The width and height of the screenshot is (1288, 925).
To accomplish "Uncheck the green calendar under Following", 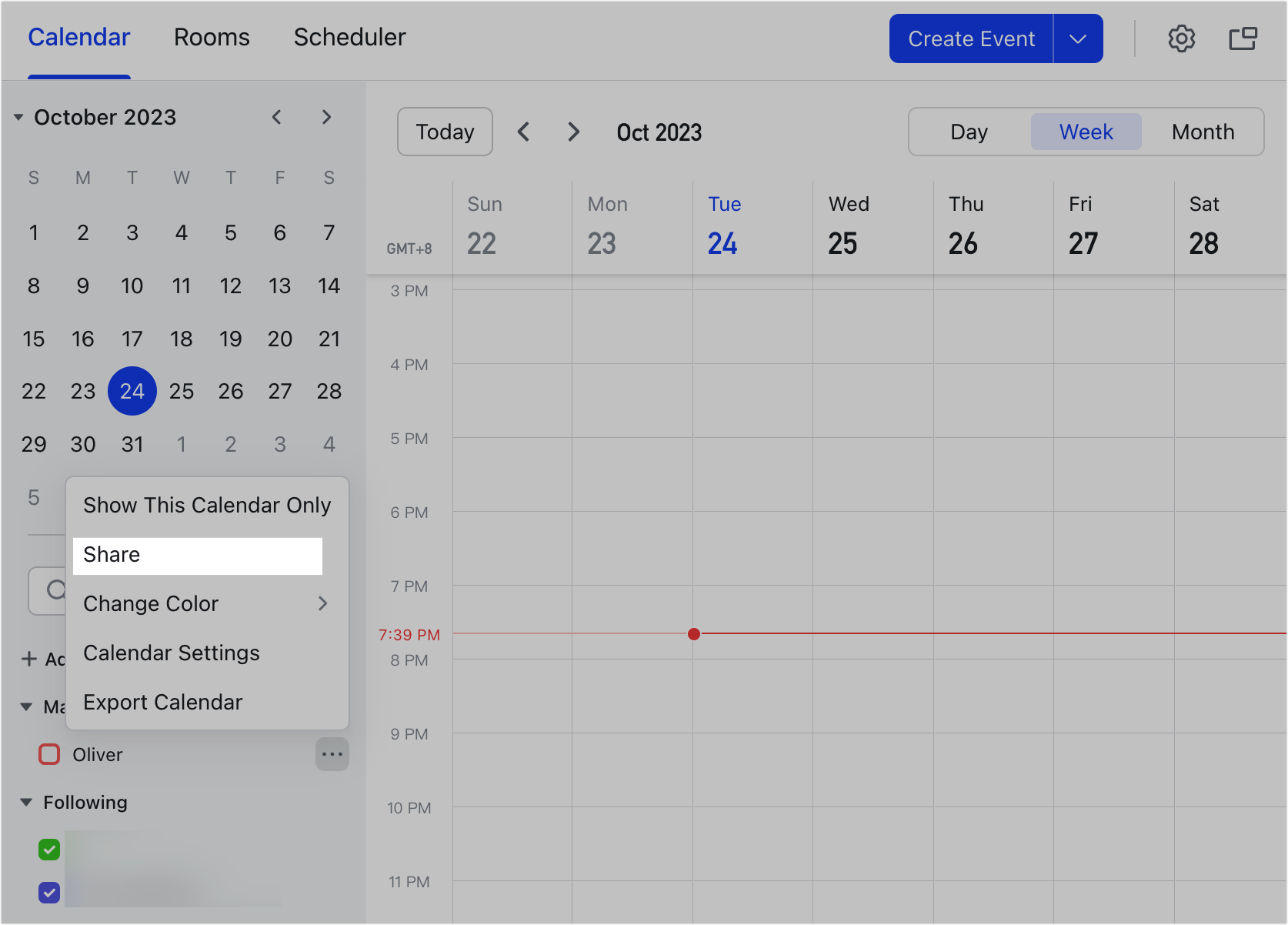I will [x=48, y=849].
